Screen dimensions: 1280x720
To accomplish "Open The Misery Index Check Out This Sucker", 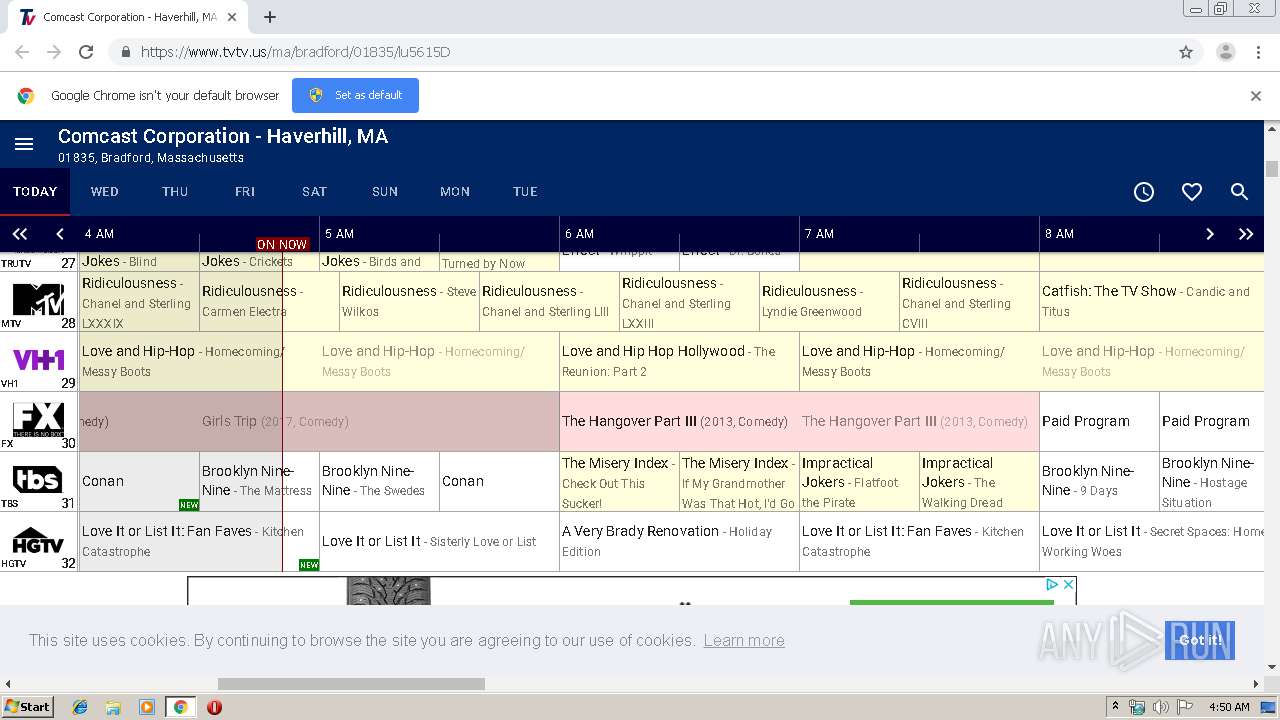I will pyautogui.click(x=619, y=481).
